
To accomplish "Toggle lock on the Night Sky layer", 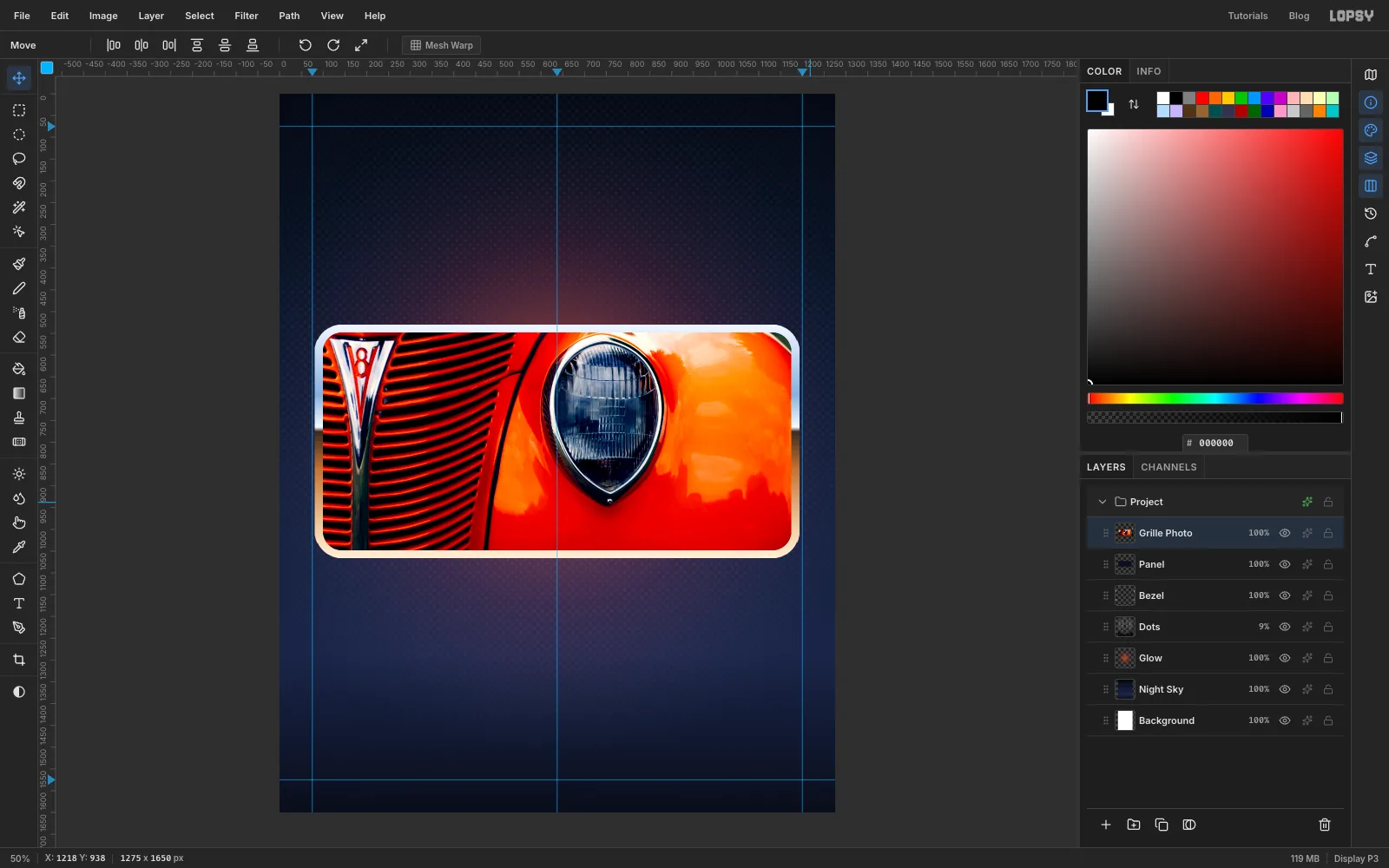I will point(1328,689).
